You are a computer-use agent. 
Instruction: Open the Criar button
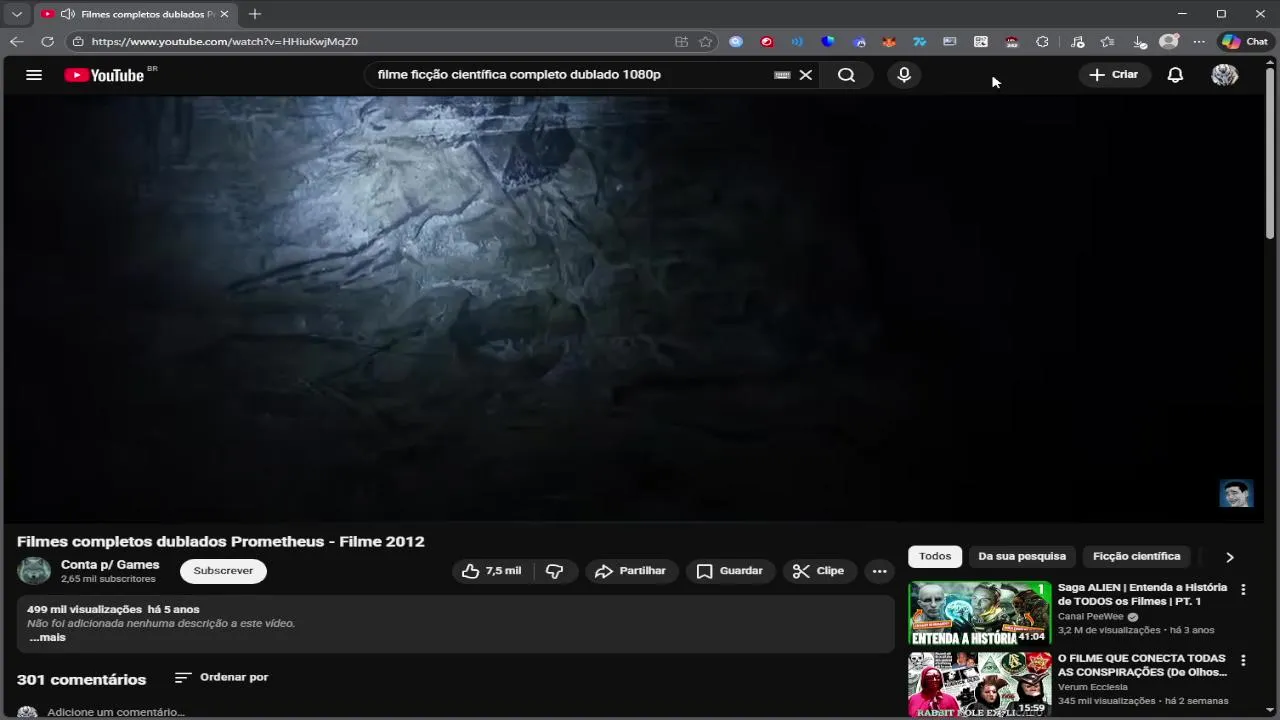coord(1114,75)
